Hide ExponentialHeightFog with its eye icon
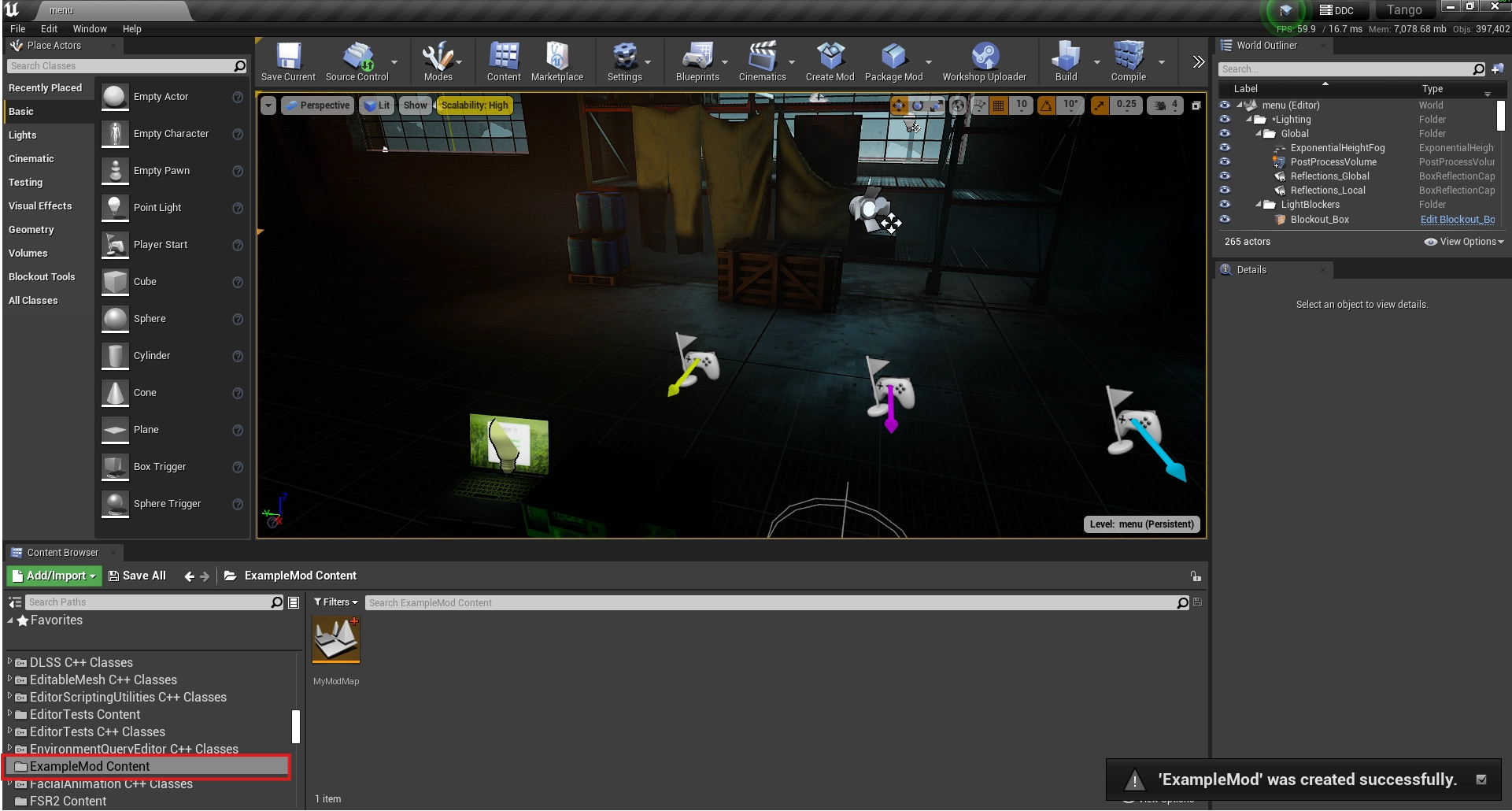This screenshot has height=811, width=1512. 1225,148
